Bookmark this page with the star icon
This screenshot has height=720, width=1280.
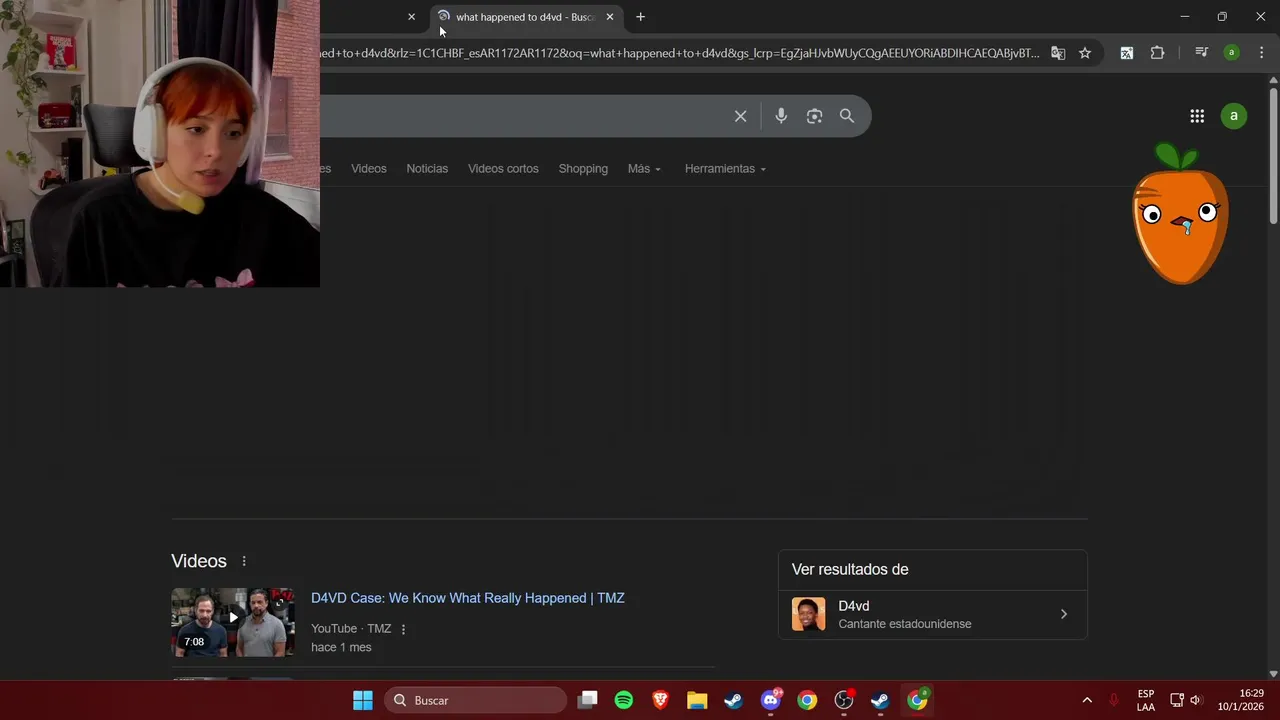[x=1085, y=53]
